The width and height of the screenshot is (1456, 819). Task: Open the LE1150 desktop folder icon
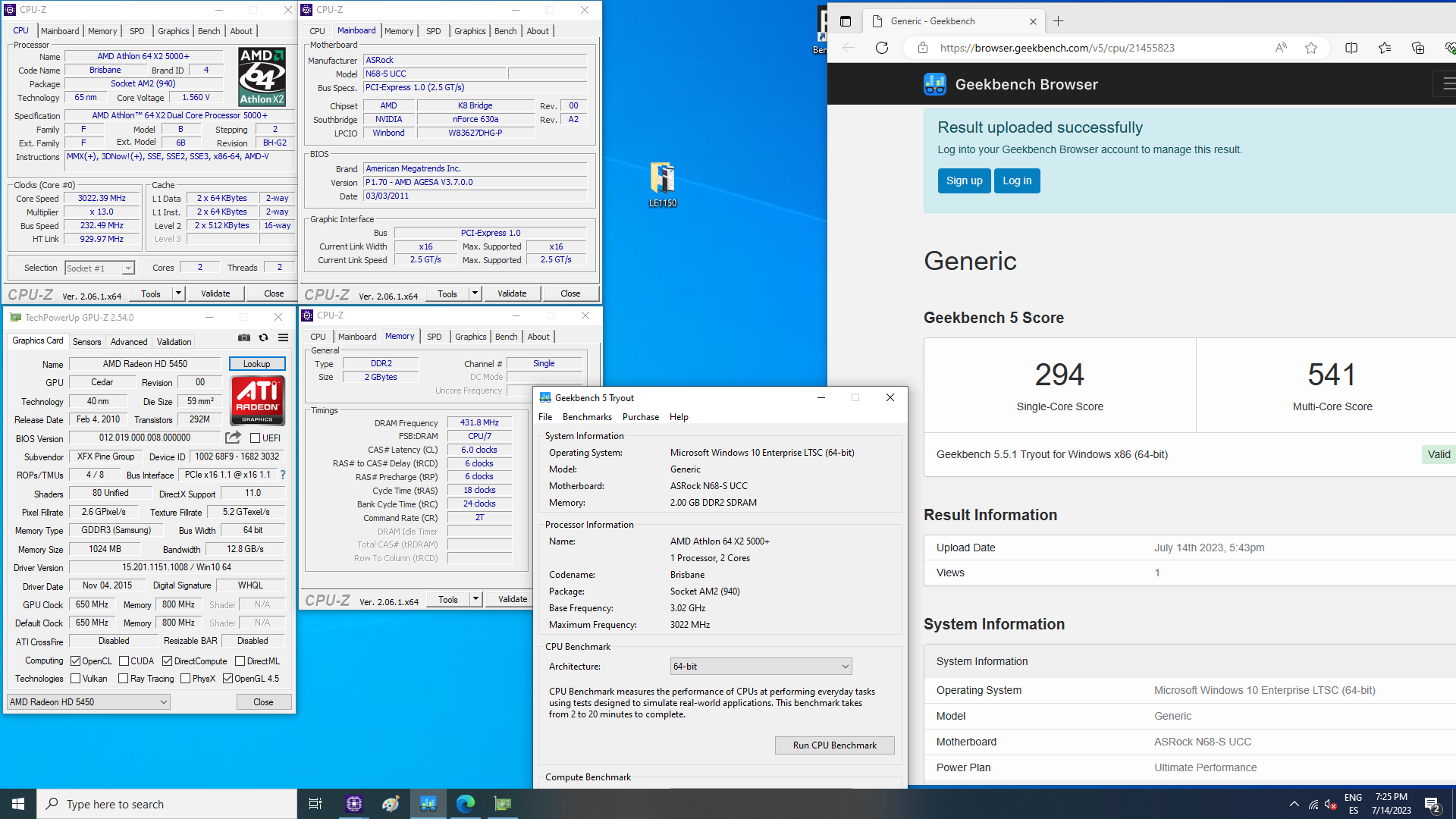(x=662, y=184)
